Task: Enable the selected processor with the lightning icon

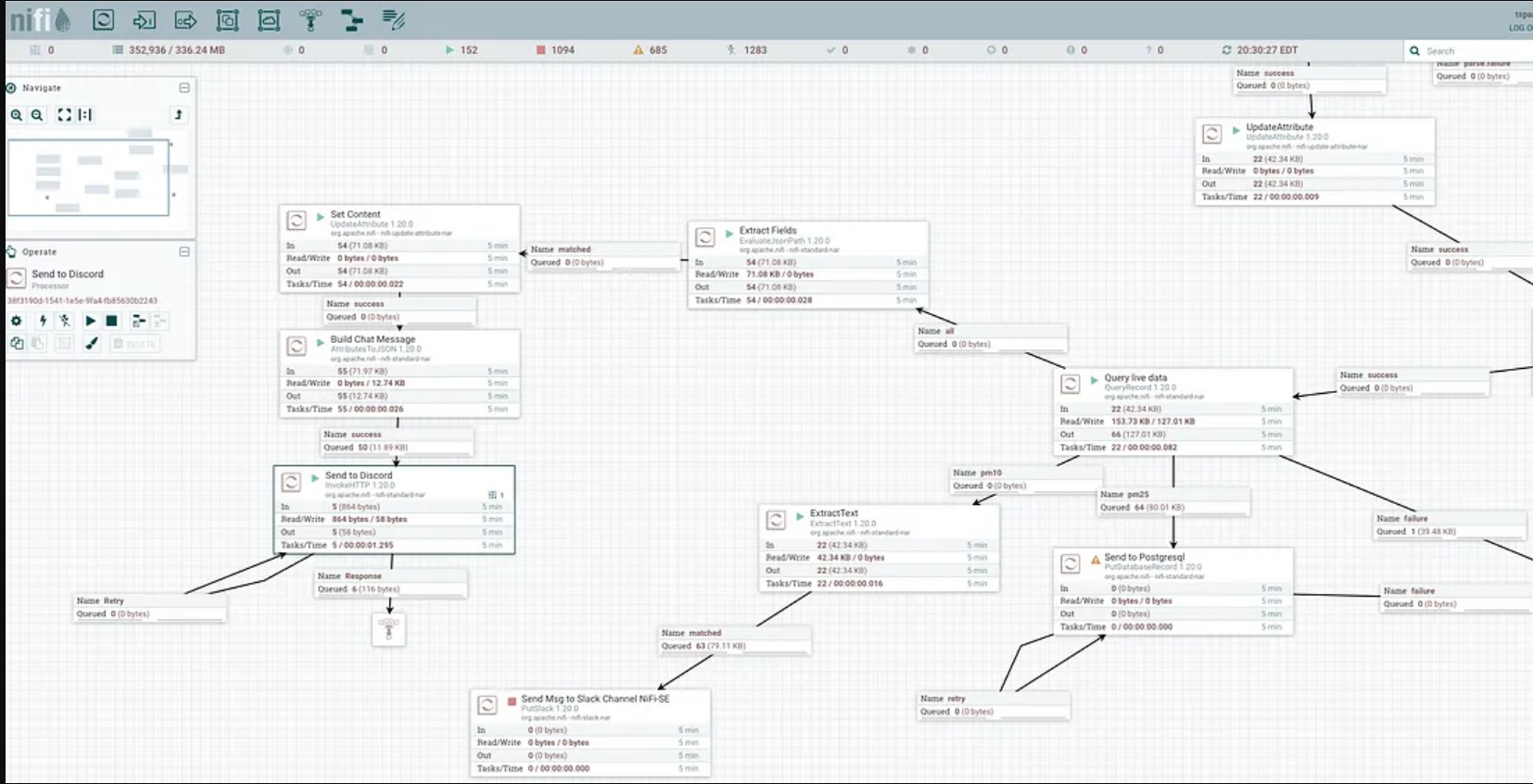Action: [x=43, y=321]
